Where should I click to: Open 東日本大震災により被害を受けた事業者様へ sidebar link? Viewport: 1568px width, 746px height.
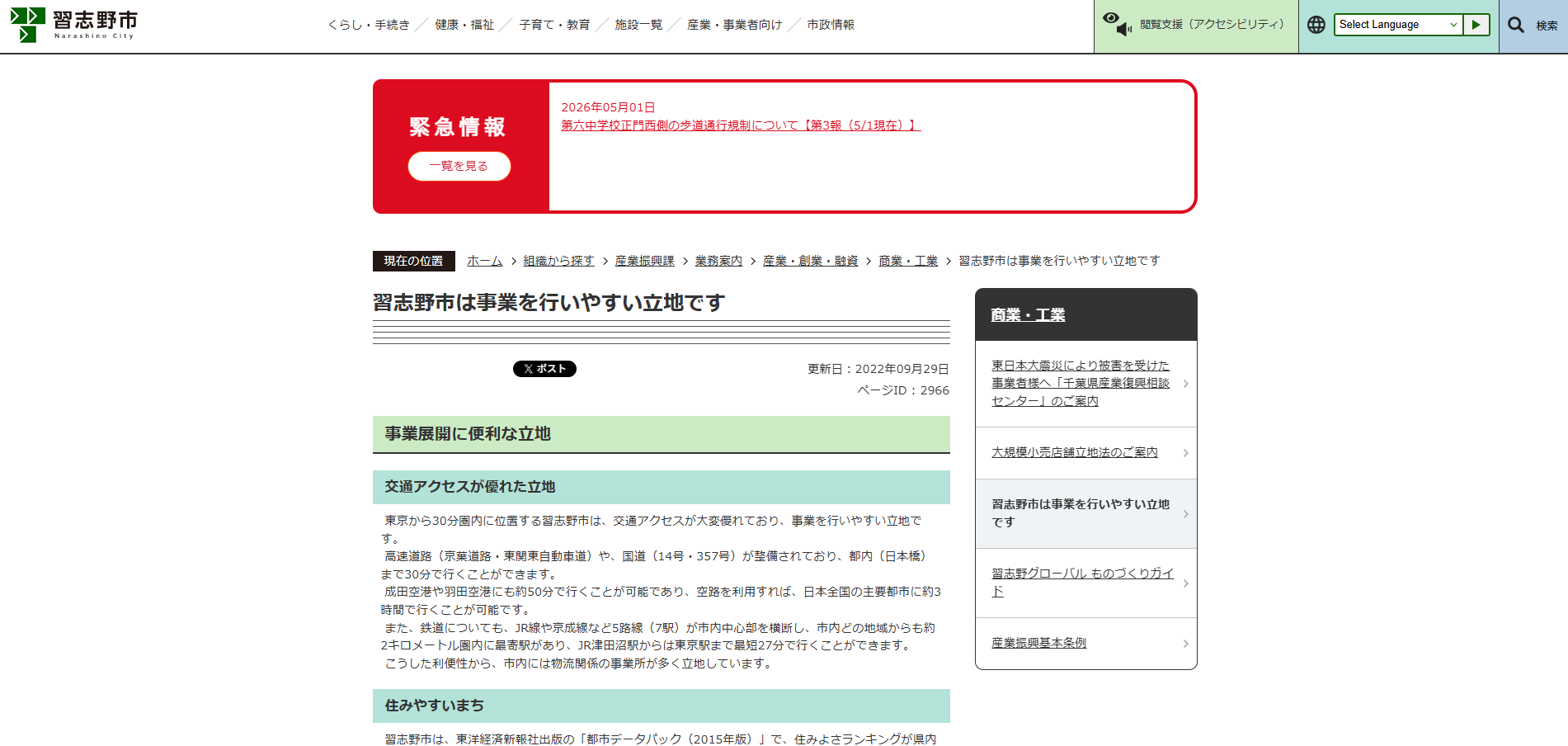[x=1081, y=383]
